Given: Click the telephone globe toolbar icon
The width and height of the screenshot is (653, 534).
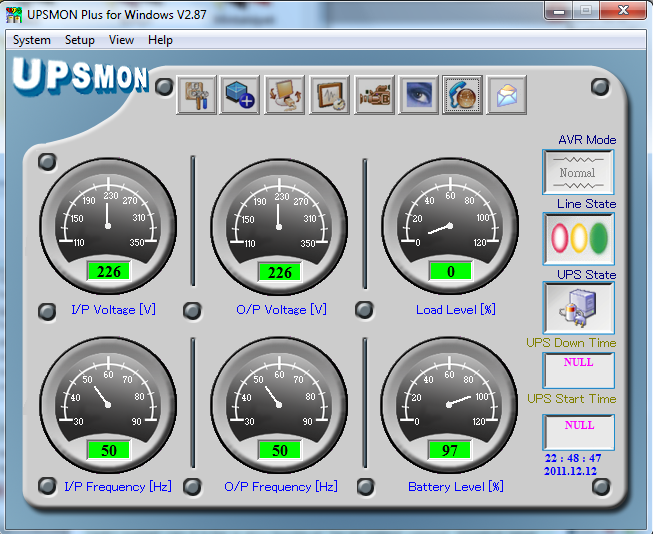Looking at the screenshot, I should [463, 95].
